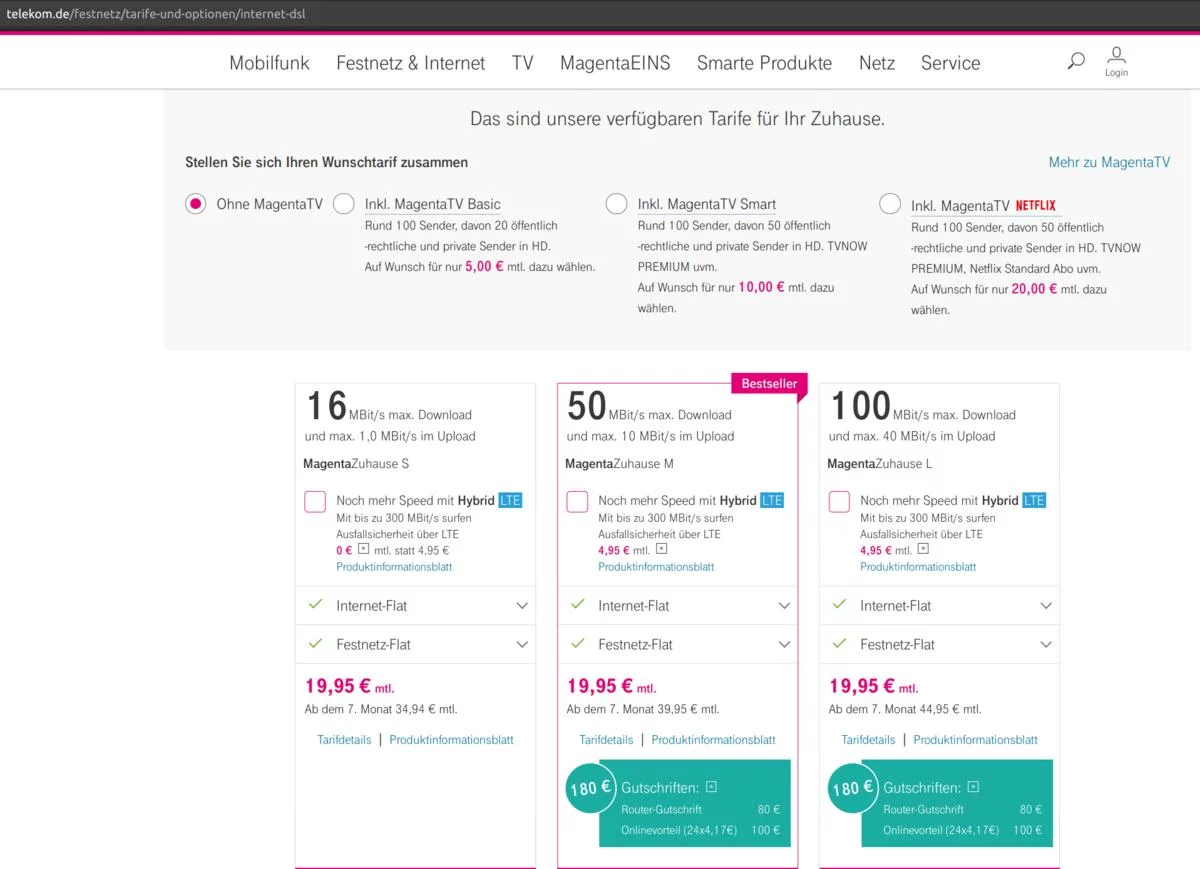The width and height of the screenshot is (1200, 869).
Task: Enable Hybrid LTE checkbox for MagentaZuhause S
Action: pos(315,501)
